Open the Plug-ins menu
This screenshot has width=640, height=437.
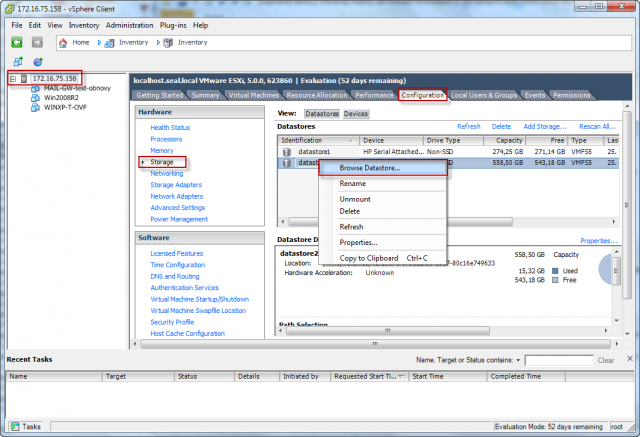pos(173,25)
